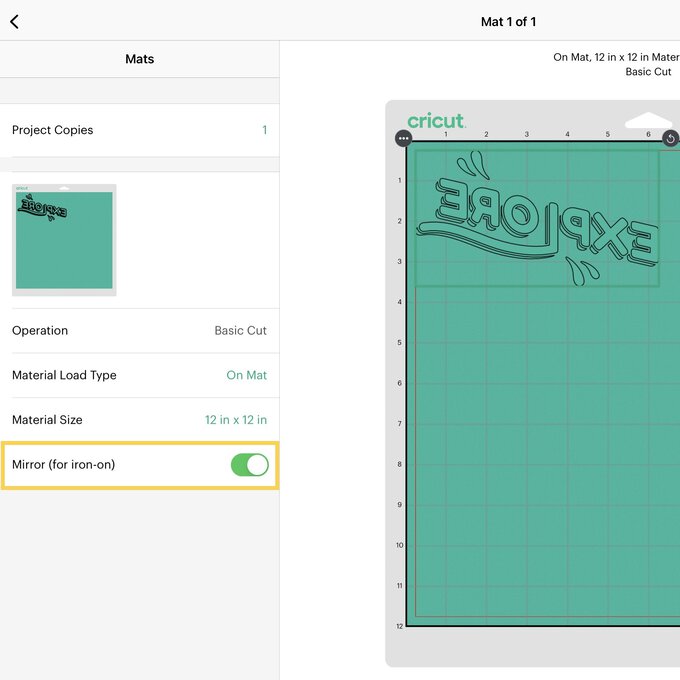Viewport: 680px width, 680px height.
Task: Open the 12 in x 12 in size dropdown
Action: (x=236, y=420)
